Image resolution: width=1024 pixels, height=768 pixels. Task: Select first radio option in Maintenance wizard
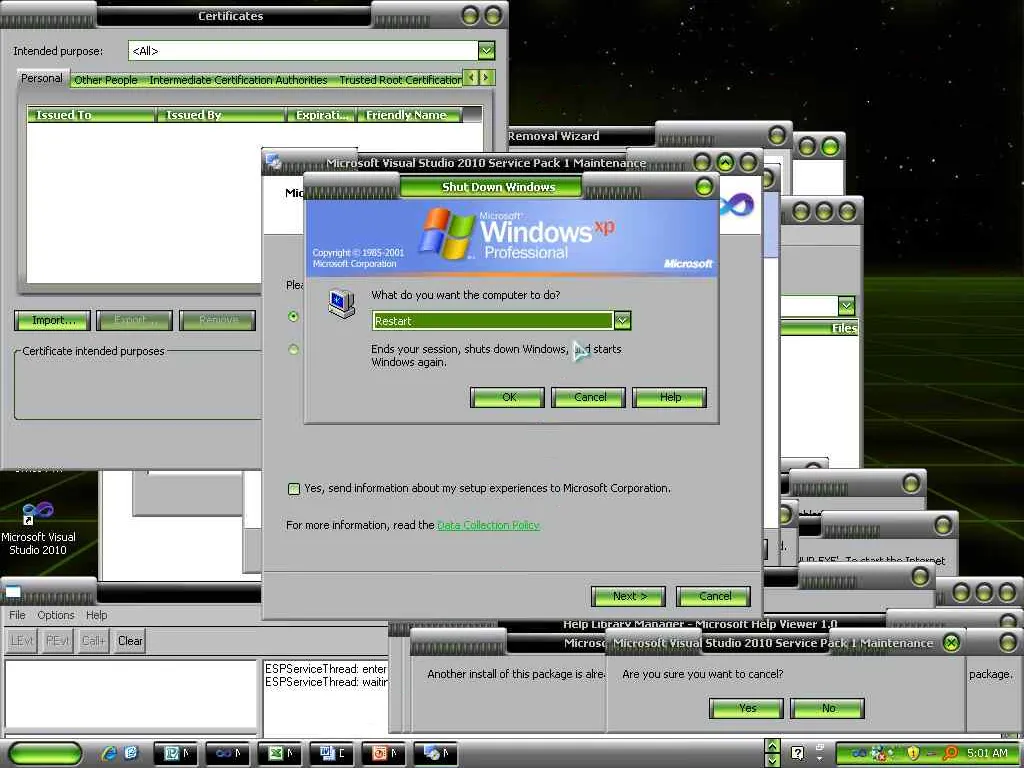click(x=293, y=316)
